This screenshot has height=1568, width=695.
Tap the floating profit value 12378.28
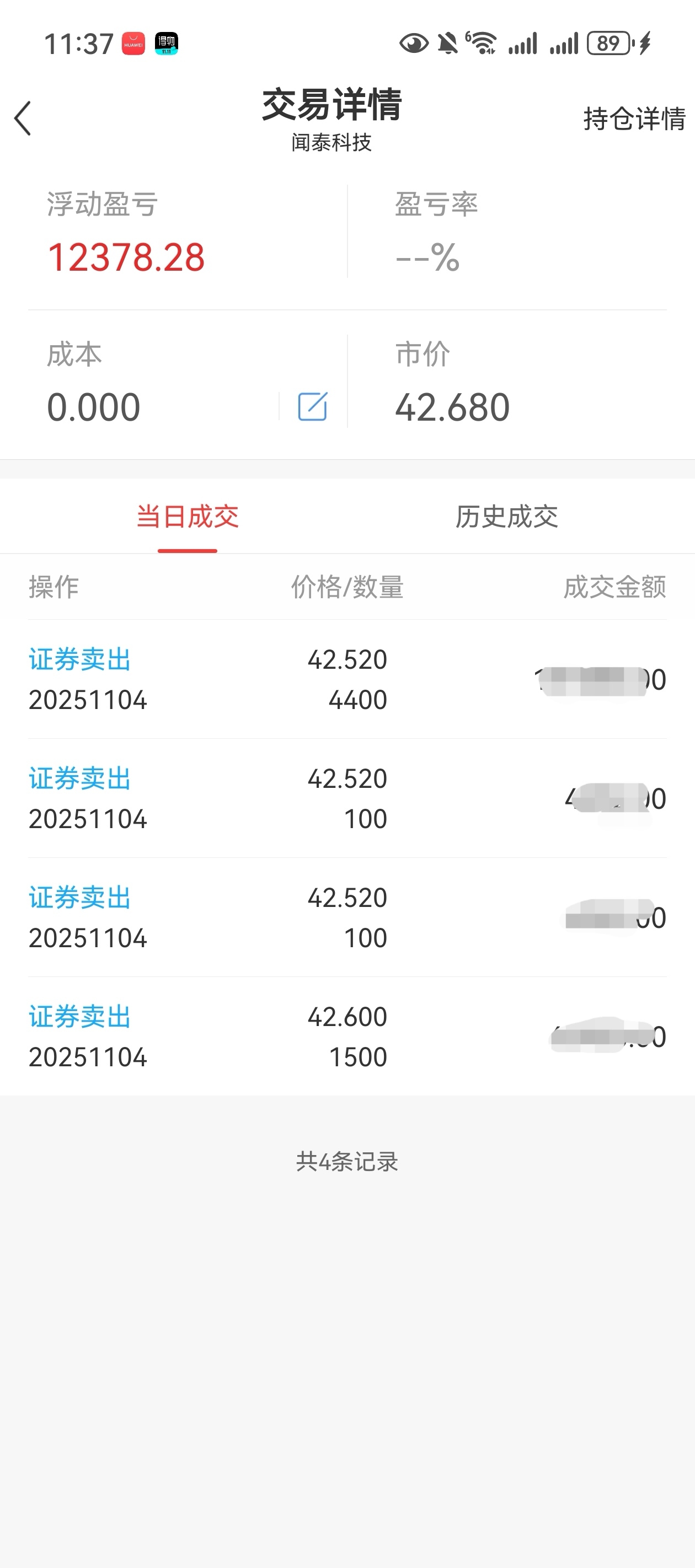(126, 257)
